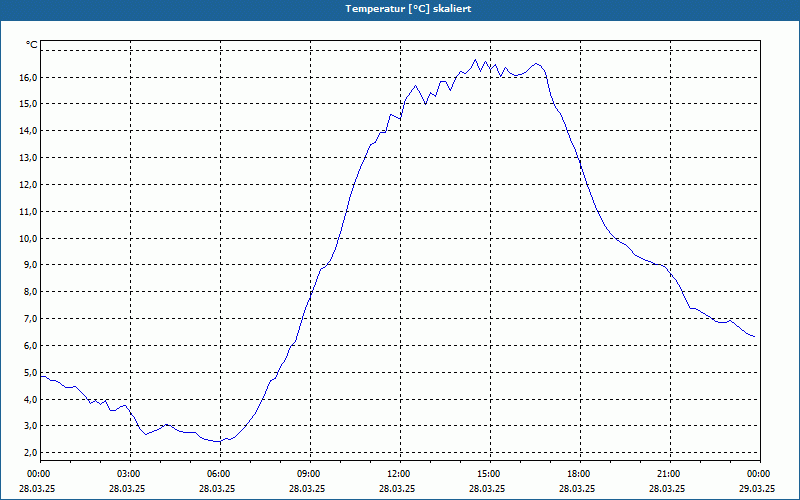Select the '10,0' y-axis value
The width and height of the screenshot is (800, 500).
[29, 238]
